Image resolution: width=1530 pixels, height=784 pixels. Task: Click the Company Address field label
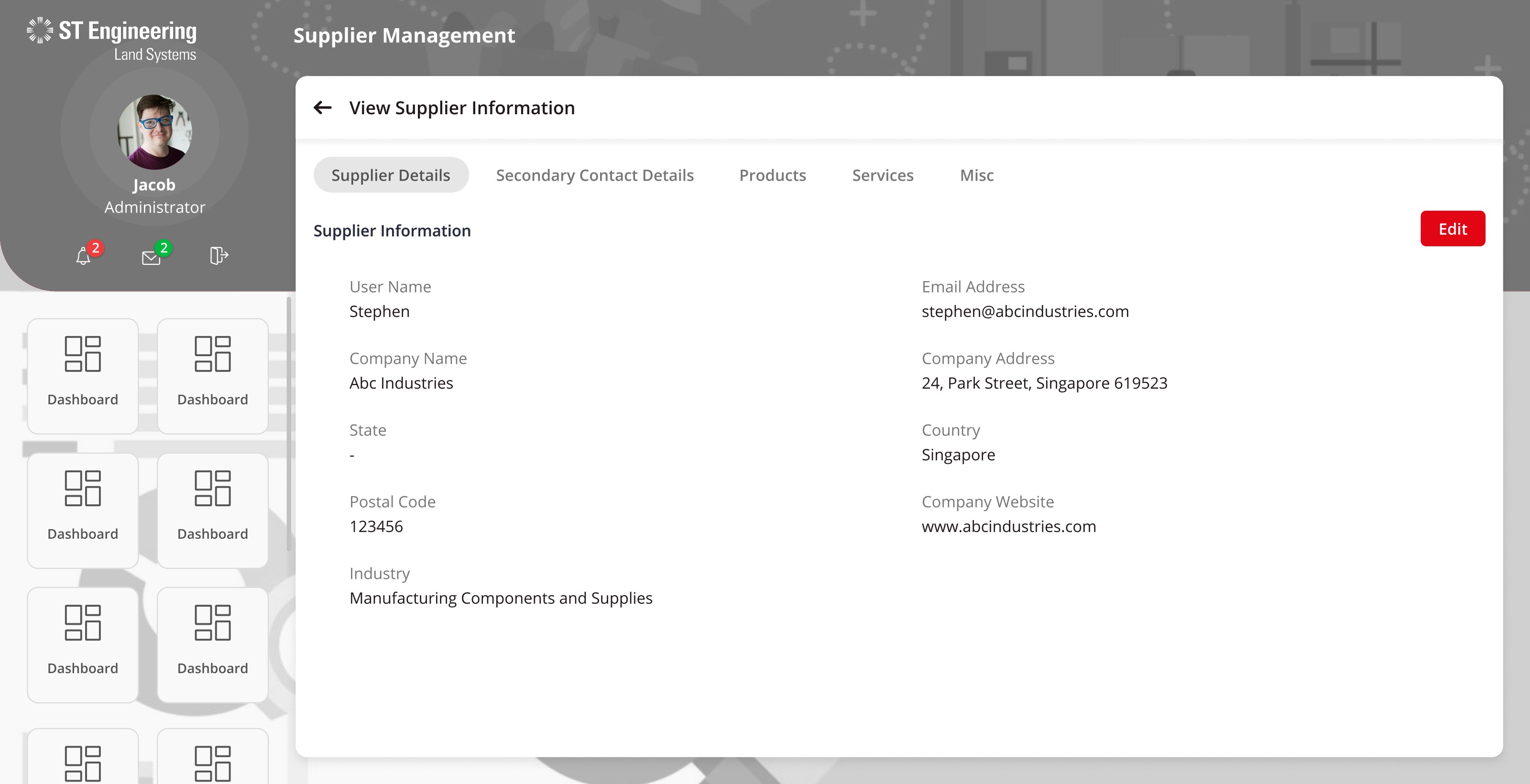(x=987, y=359)
